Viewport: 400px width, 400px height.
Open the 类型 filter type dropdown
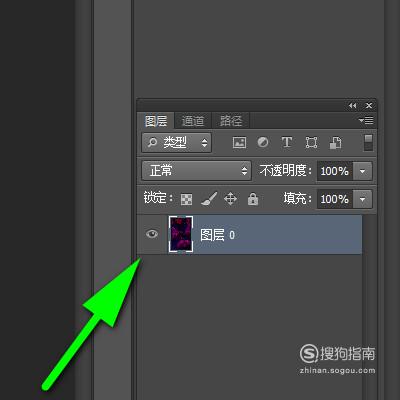point(176,143)
